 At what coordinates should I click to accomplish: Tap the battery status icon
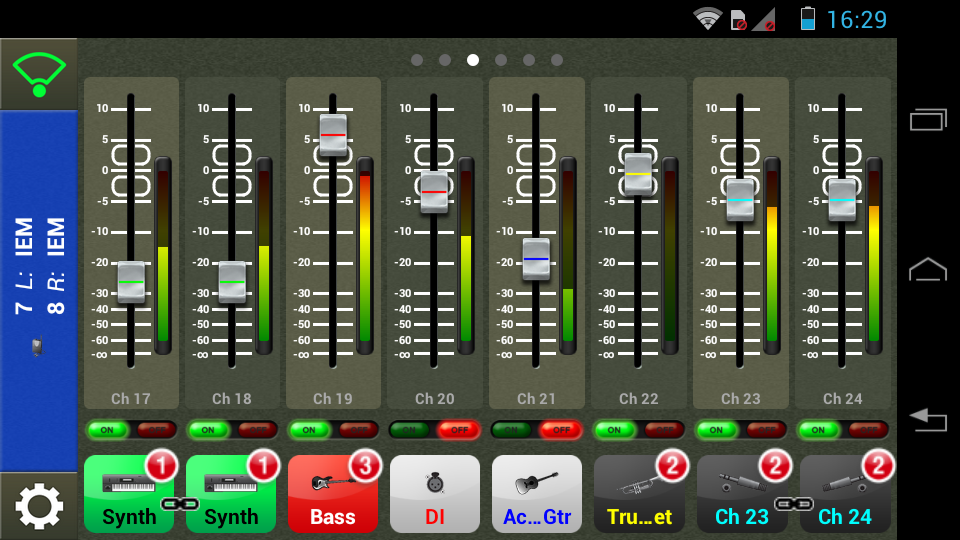click(x=808, y=19)
